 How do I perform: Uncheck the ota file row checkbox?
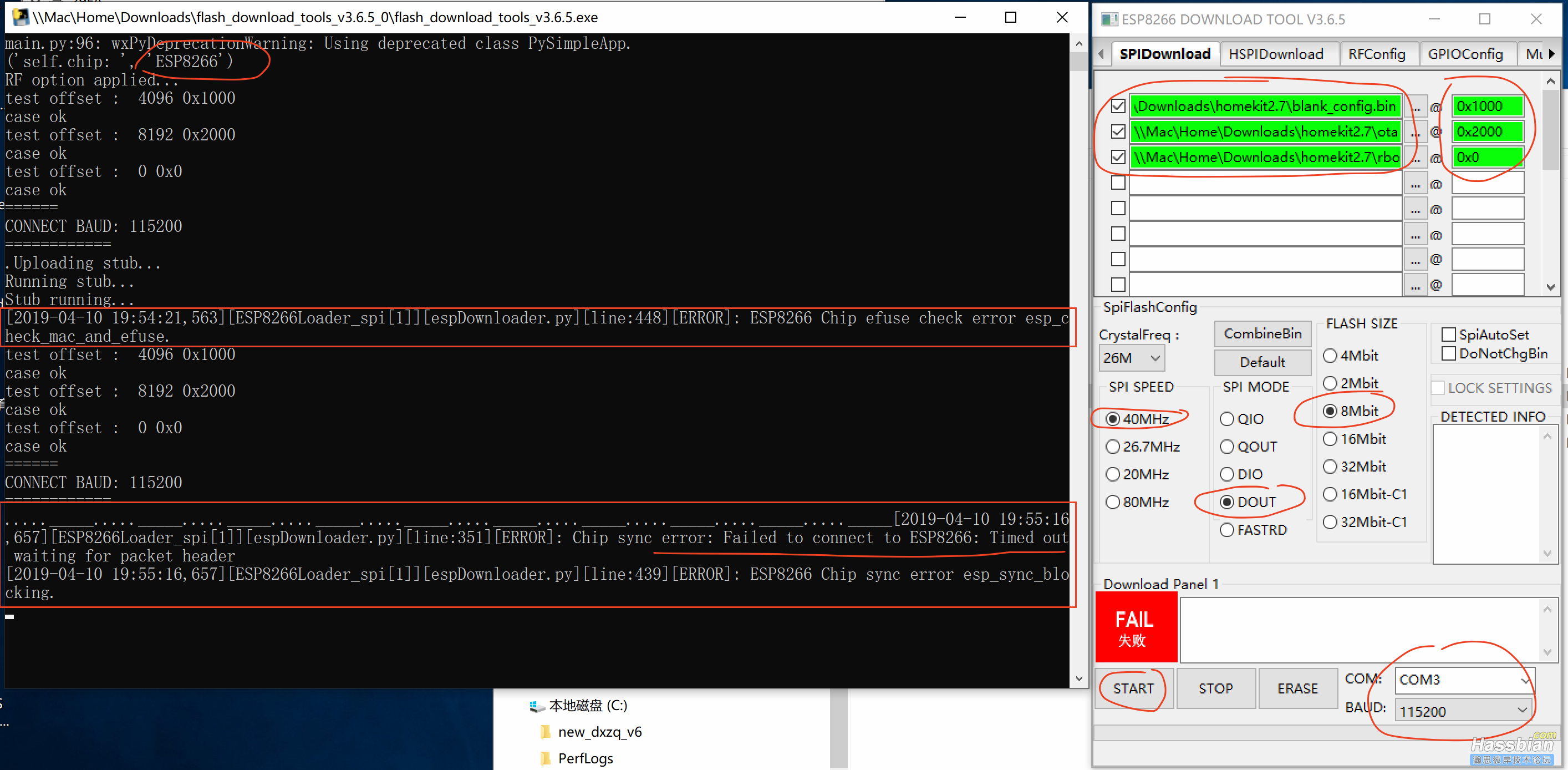[x=1118, y=131]
